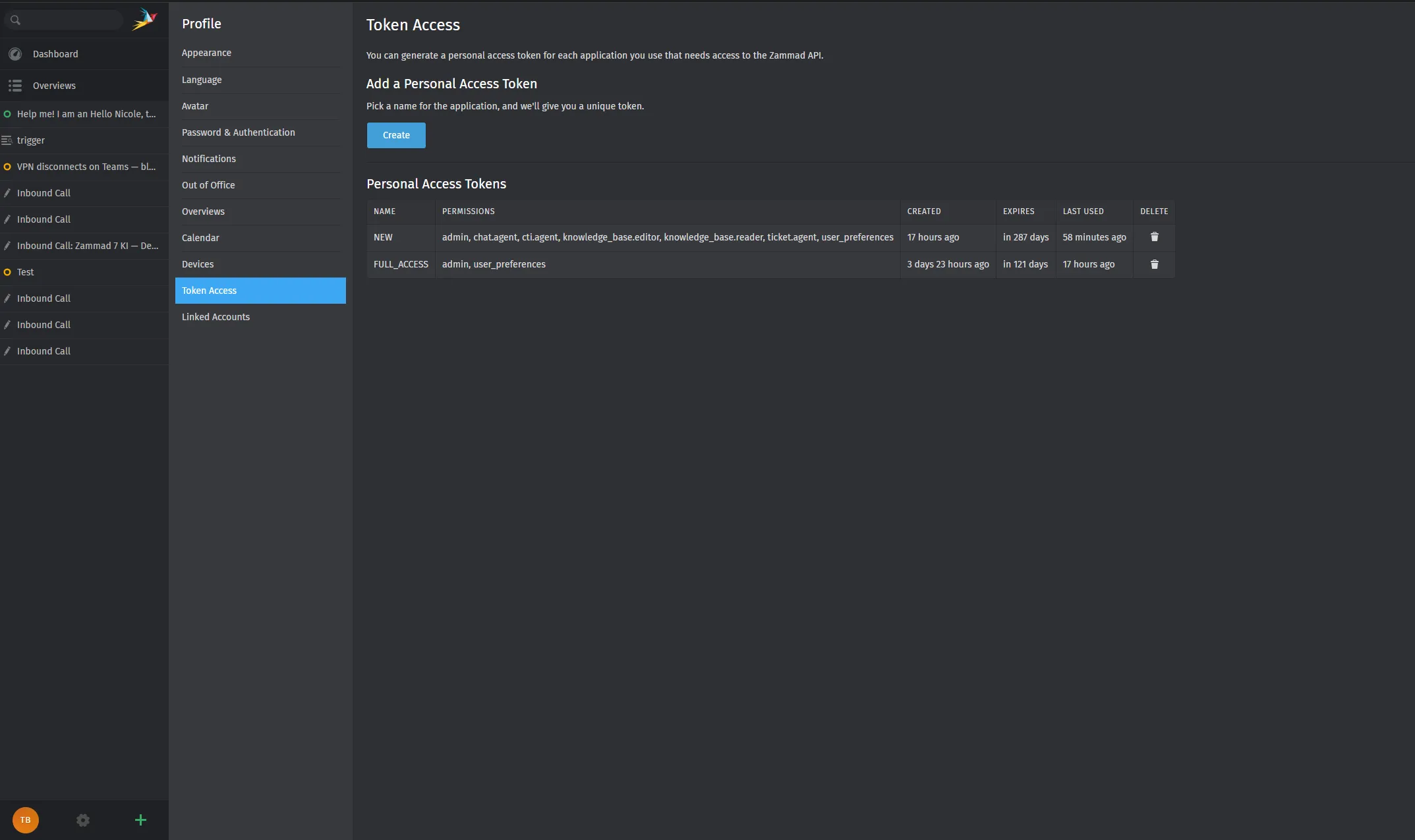Viewport: 1415px width, 840px height.
Task: Select the Token Access menu item
Action: [260, 291]
